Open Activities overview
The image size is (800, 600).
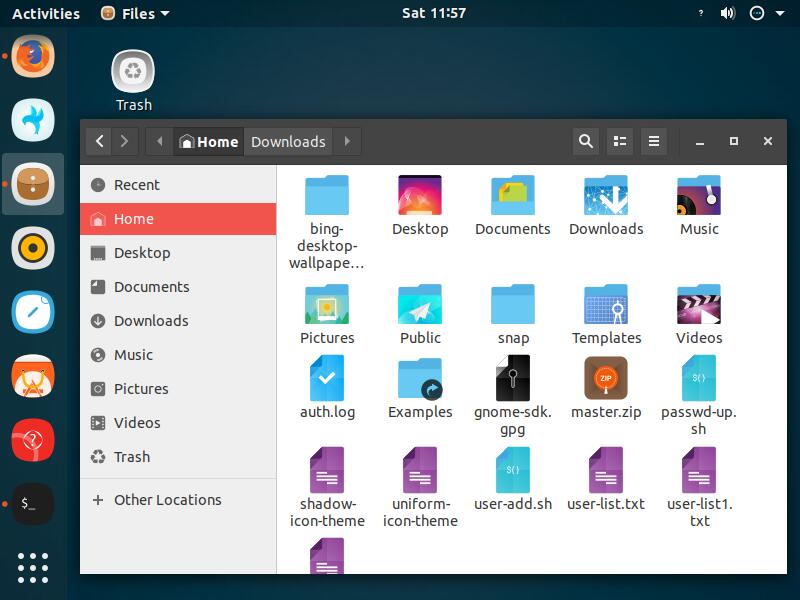pyautogui.click(x=46, y=13)
